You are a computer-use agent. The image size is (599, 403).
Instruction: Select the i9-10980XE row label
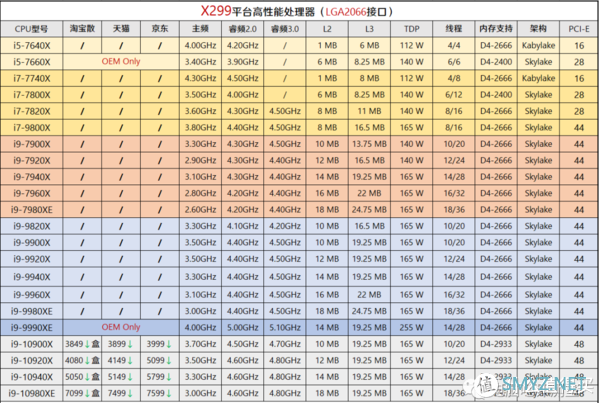point(32,393)
